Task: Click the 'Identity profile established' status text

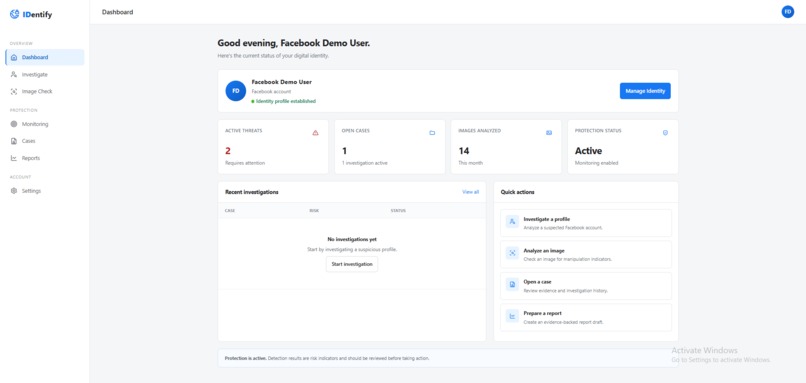Action: coord(286,101)
